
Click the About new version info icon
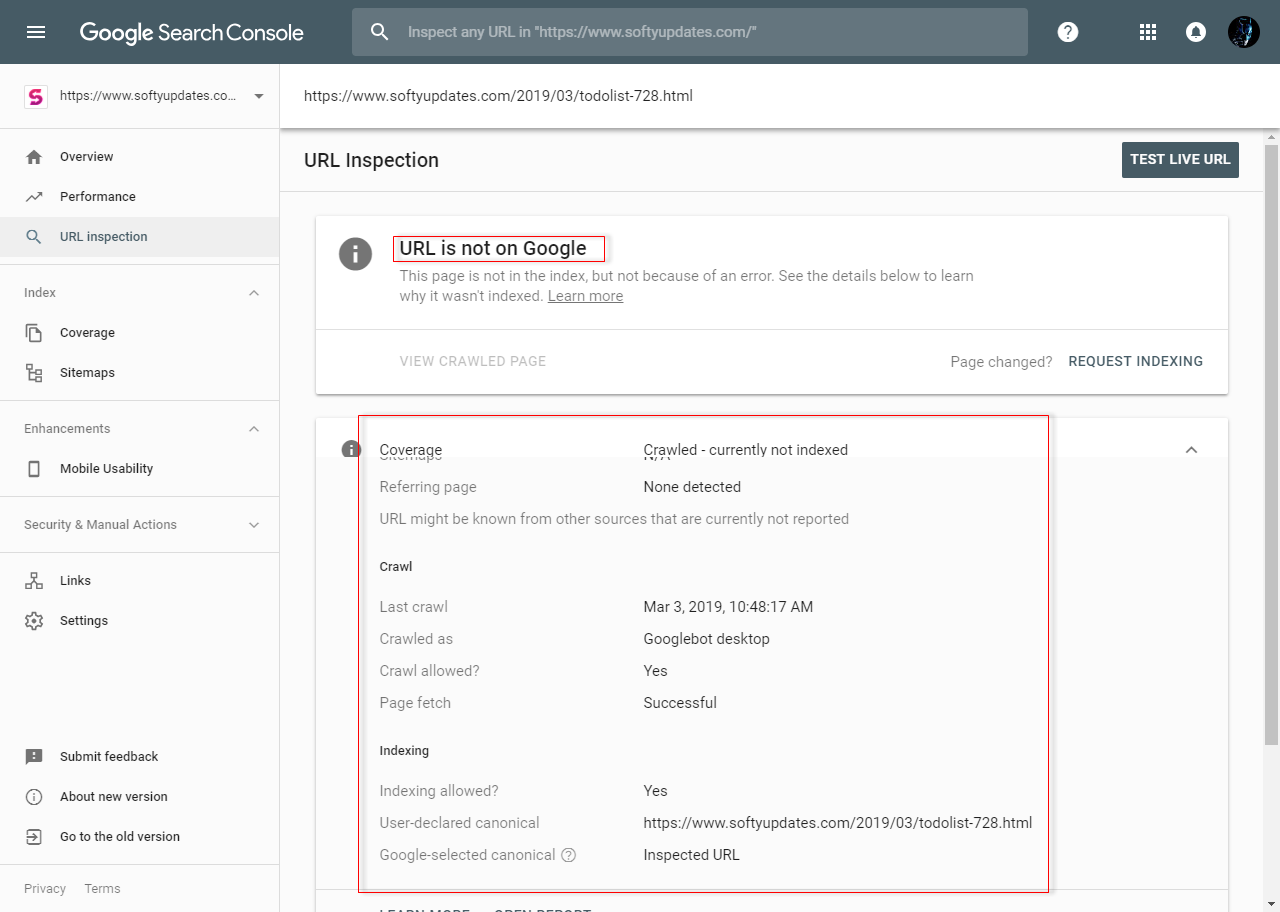click(34, 797)
